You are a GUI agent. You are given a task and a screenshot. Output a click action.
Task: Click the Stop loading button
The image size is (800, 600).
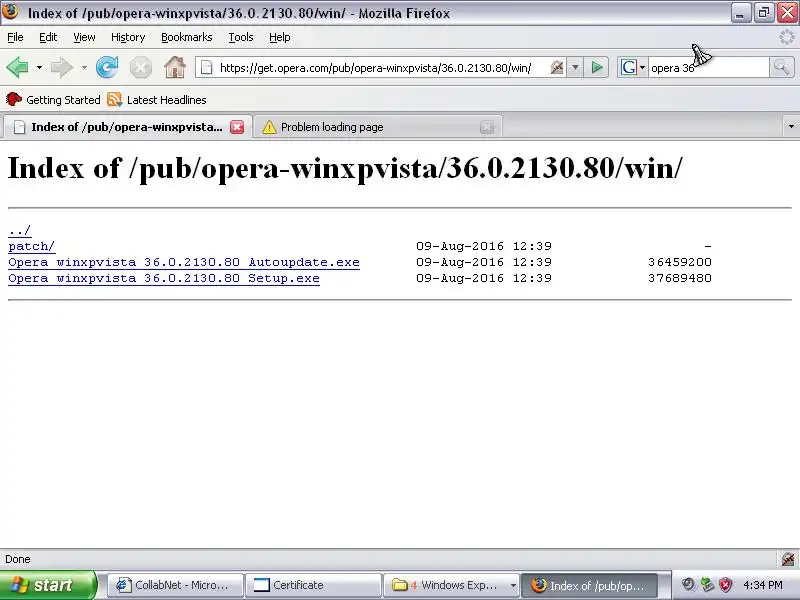(x=141, y=67)
